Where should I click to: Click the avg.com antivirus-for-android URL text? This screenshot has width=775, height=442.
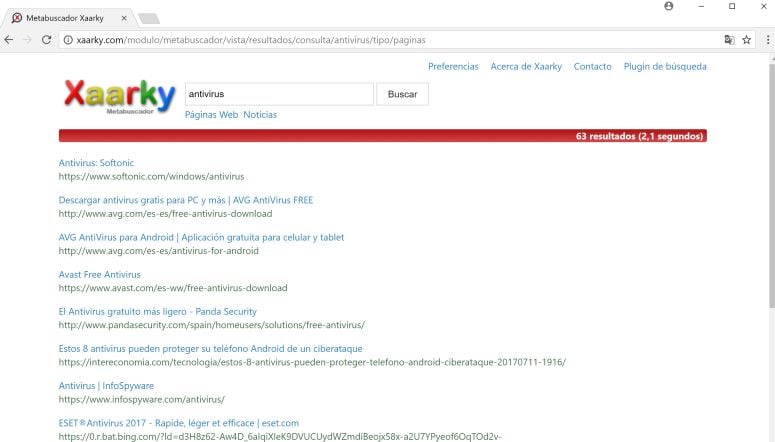(x=159, y=251)
